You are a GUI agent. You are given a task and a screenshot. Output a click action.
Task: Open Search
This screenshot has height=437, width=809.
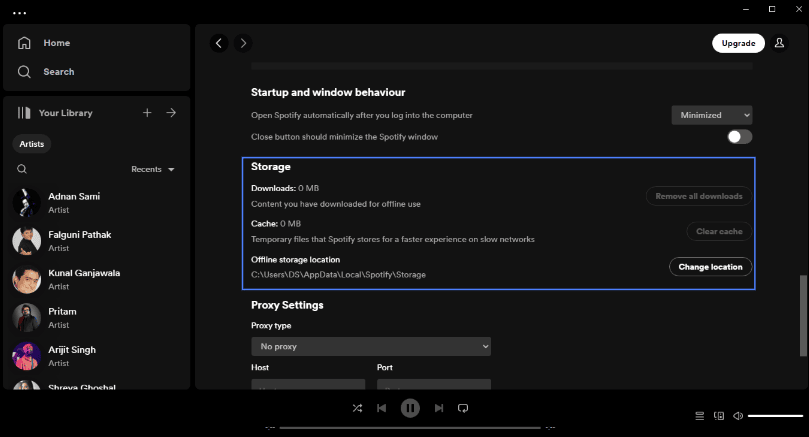click(46, 72)
